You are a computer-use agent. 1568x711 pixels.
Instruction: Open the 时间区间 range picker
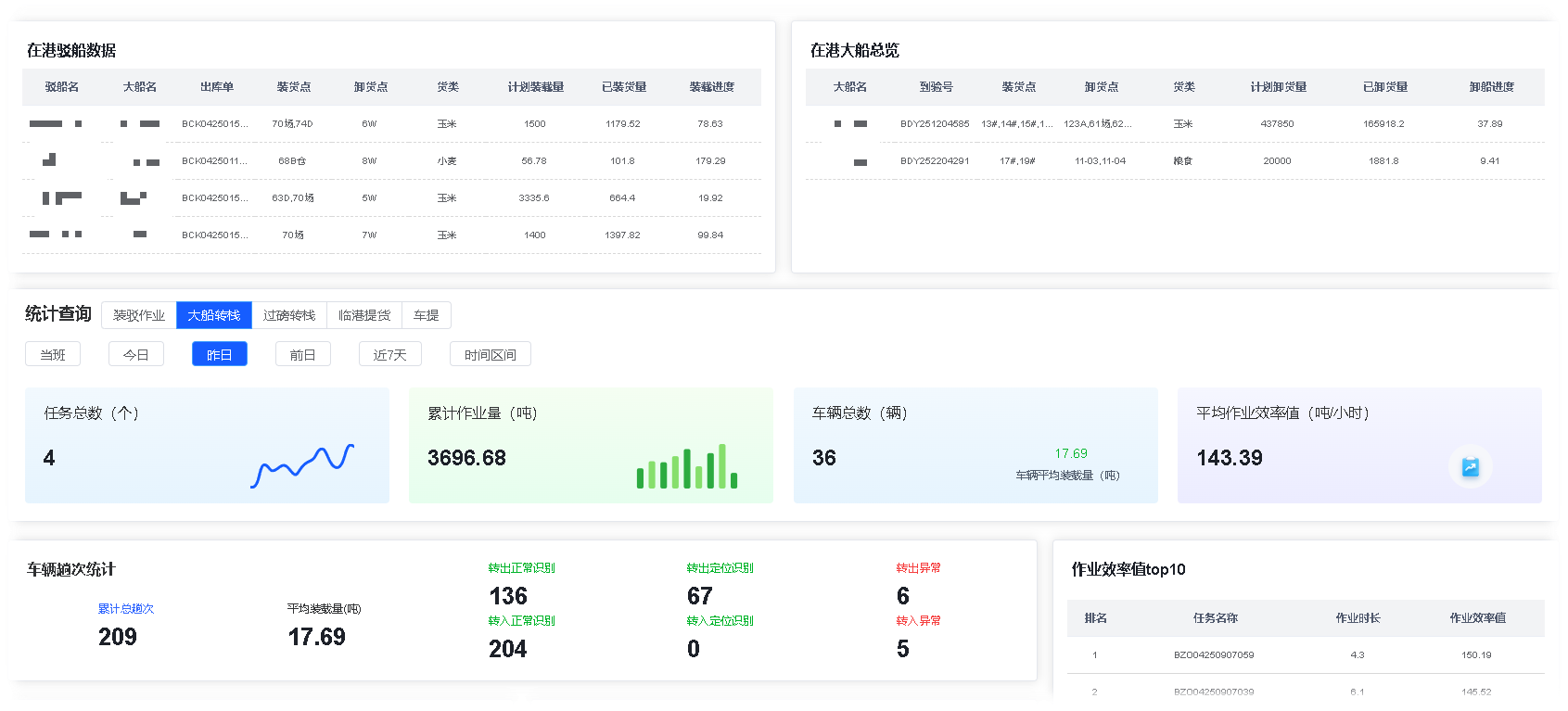tap(491, 354)
